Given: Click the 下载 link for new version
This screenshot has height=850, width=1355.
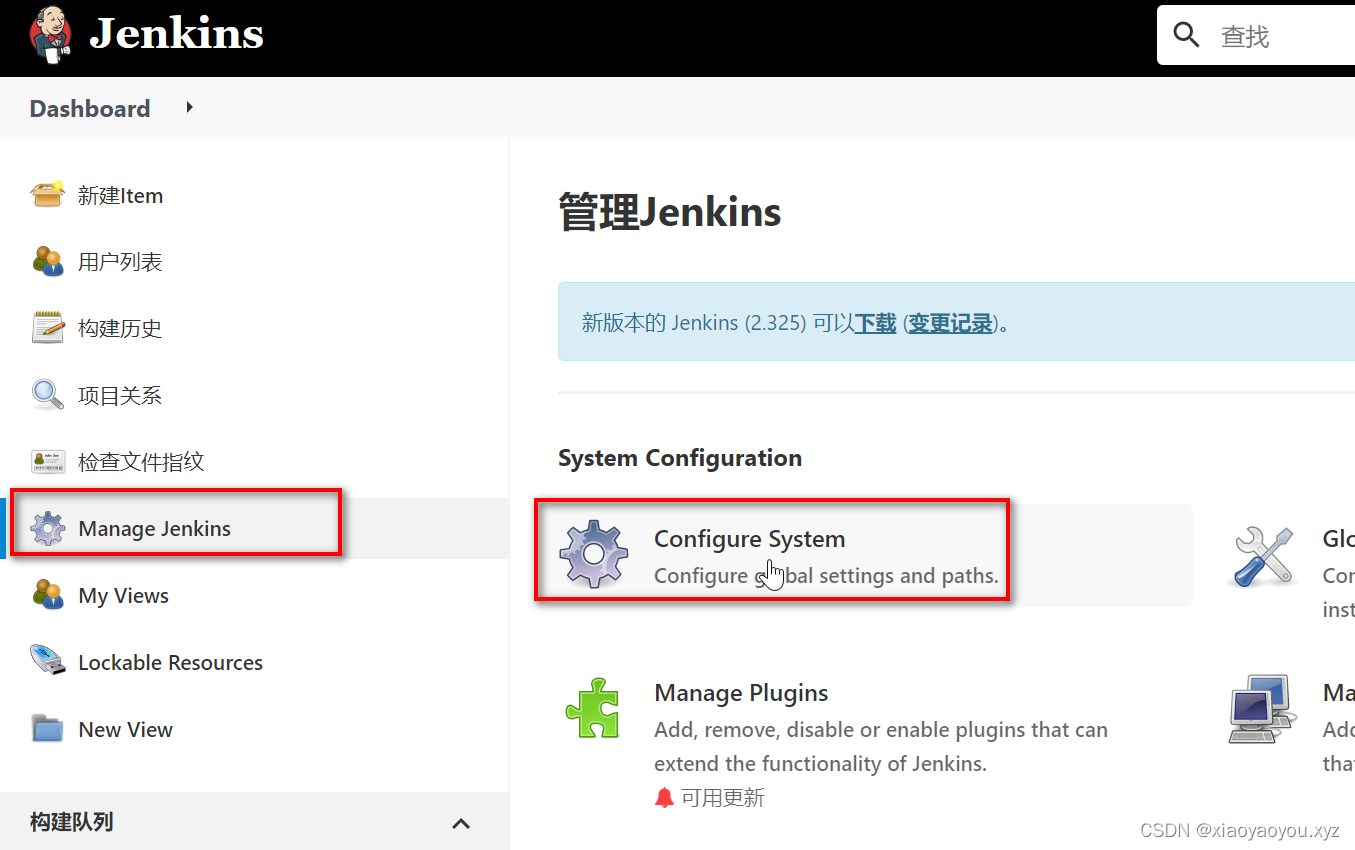Looking at the screenshot, I should point(875,323).
